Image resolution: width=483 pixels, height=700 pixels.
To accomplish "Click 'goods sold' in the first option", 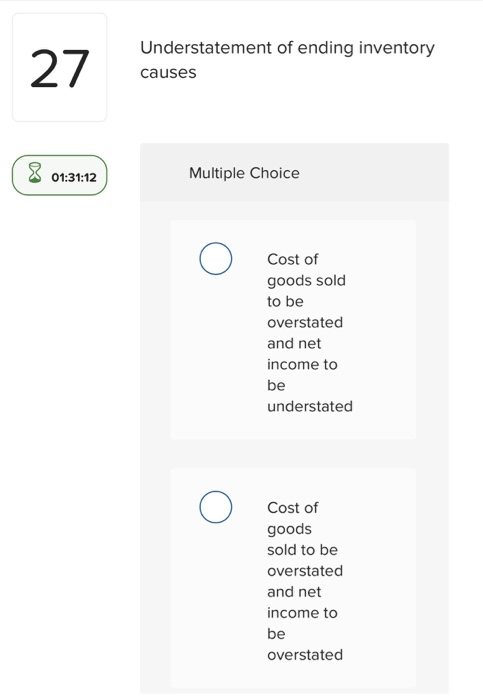I will tap(306, 281).
